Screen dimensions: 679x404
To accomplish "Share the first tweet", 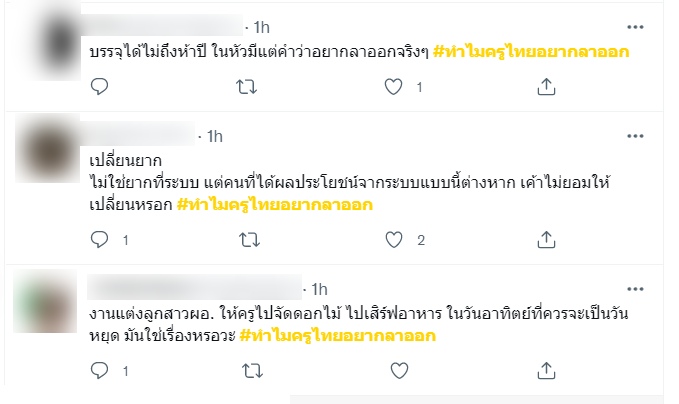I will (x=546, y=88).
